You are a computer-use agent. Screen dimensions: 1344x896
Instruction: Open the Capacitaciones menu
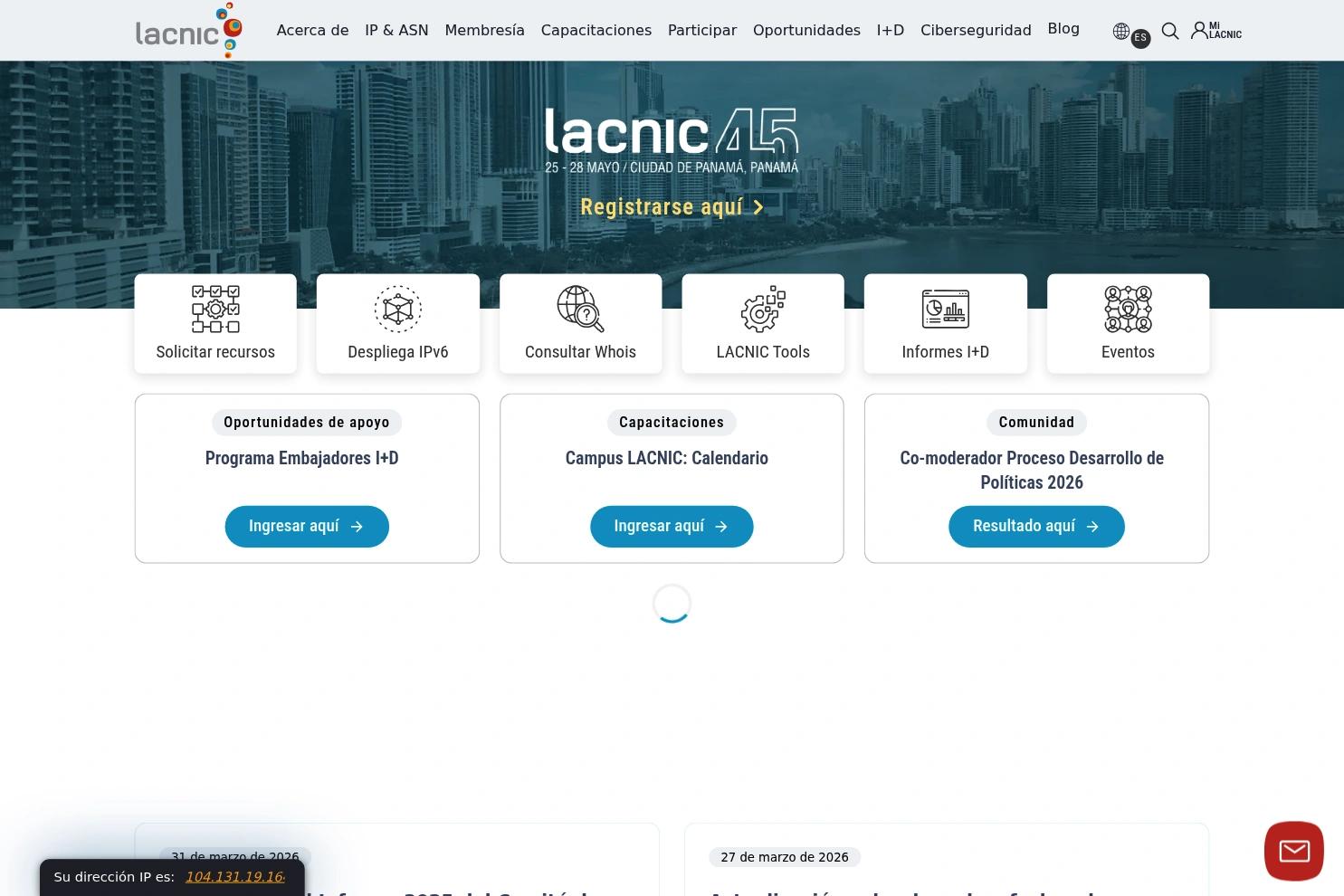coord(596,31)
